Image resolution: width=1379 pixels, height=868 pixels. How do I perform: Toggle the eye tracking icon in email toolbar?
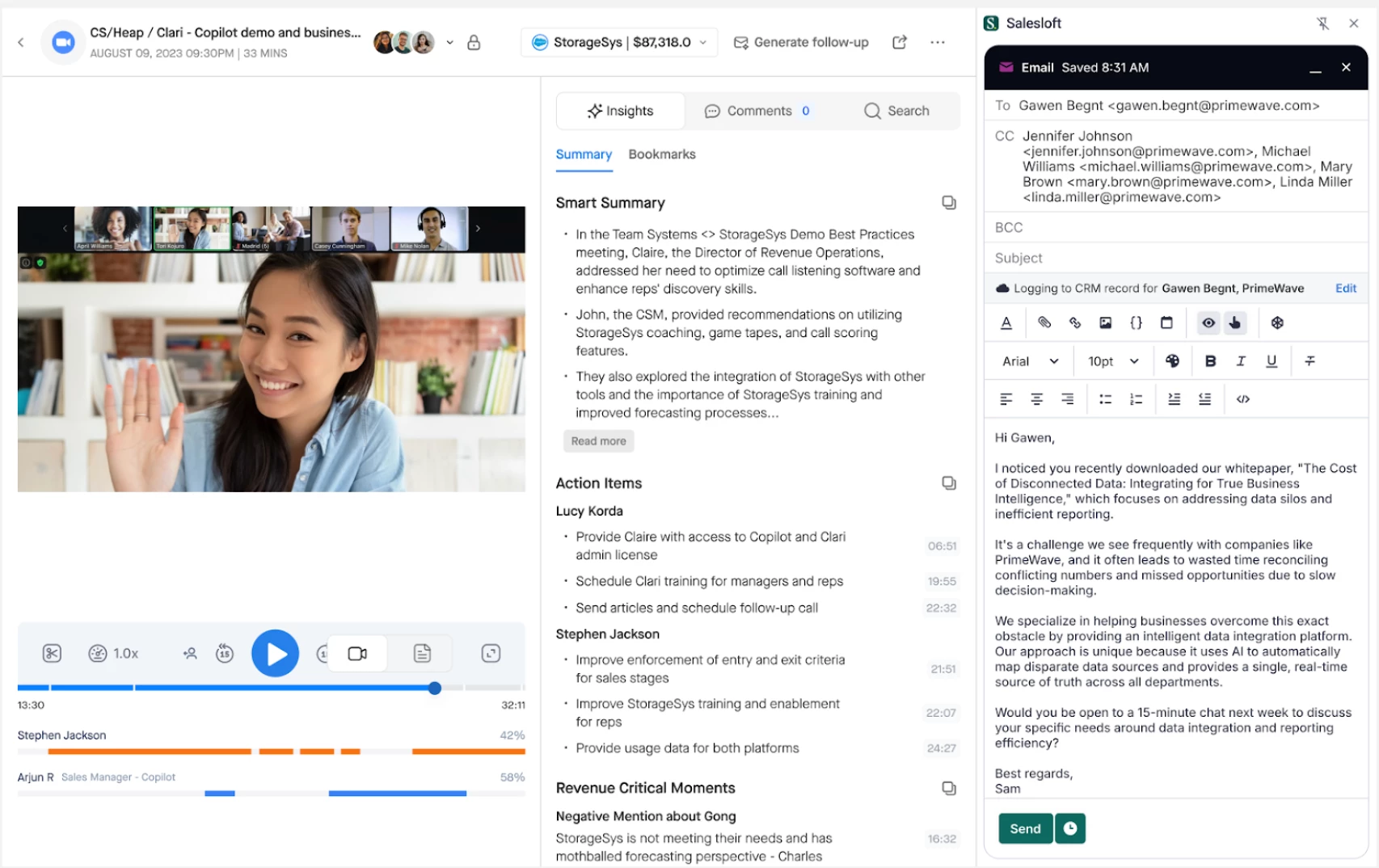(x=1208, y=322)
